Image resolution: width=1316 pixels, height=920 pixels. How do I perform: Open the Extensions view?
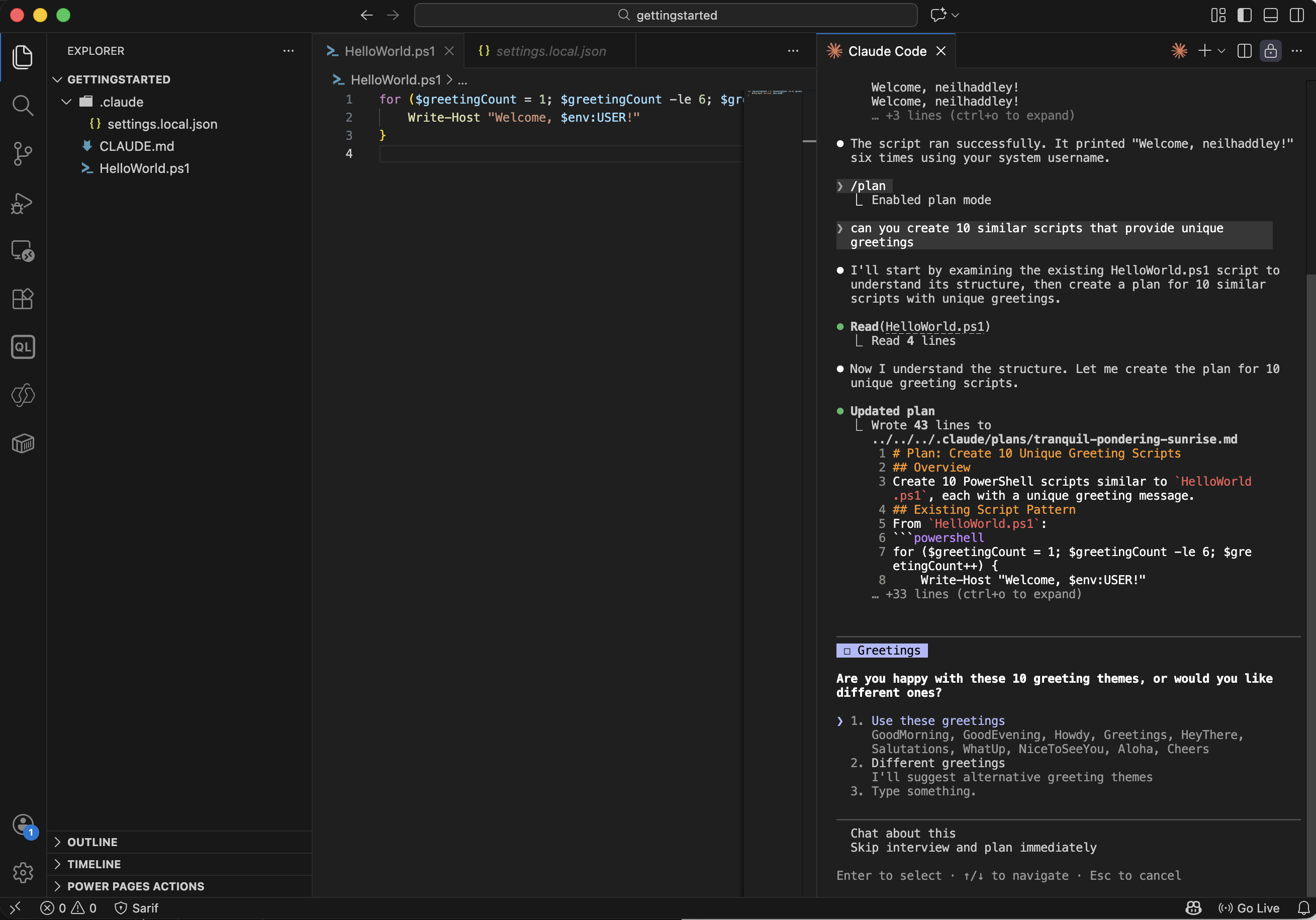[x=22, y=299]
